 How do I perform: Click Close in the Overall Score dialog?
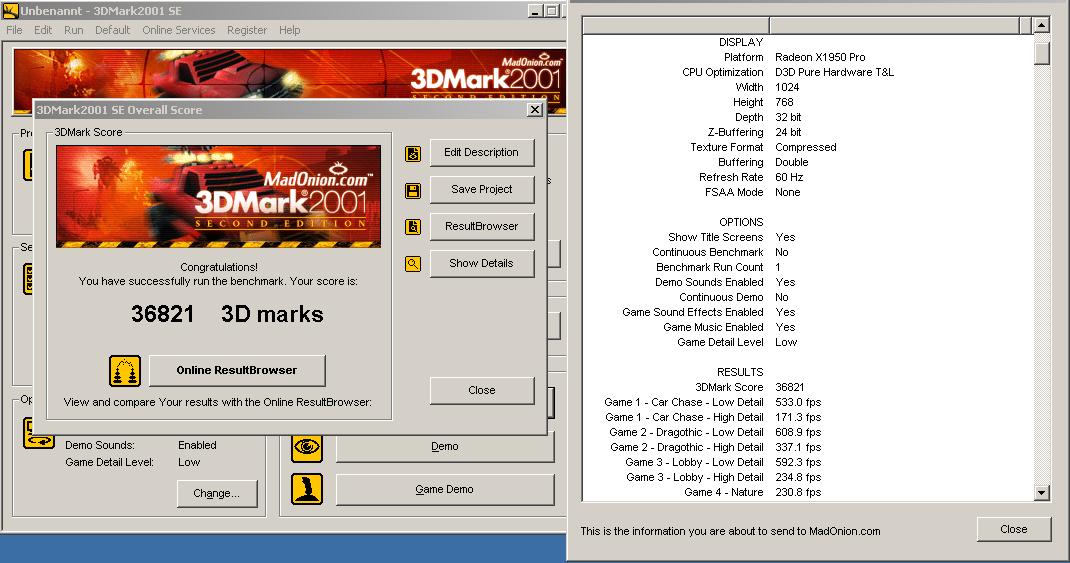pyautogui.click(x=482, y=390)
